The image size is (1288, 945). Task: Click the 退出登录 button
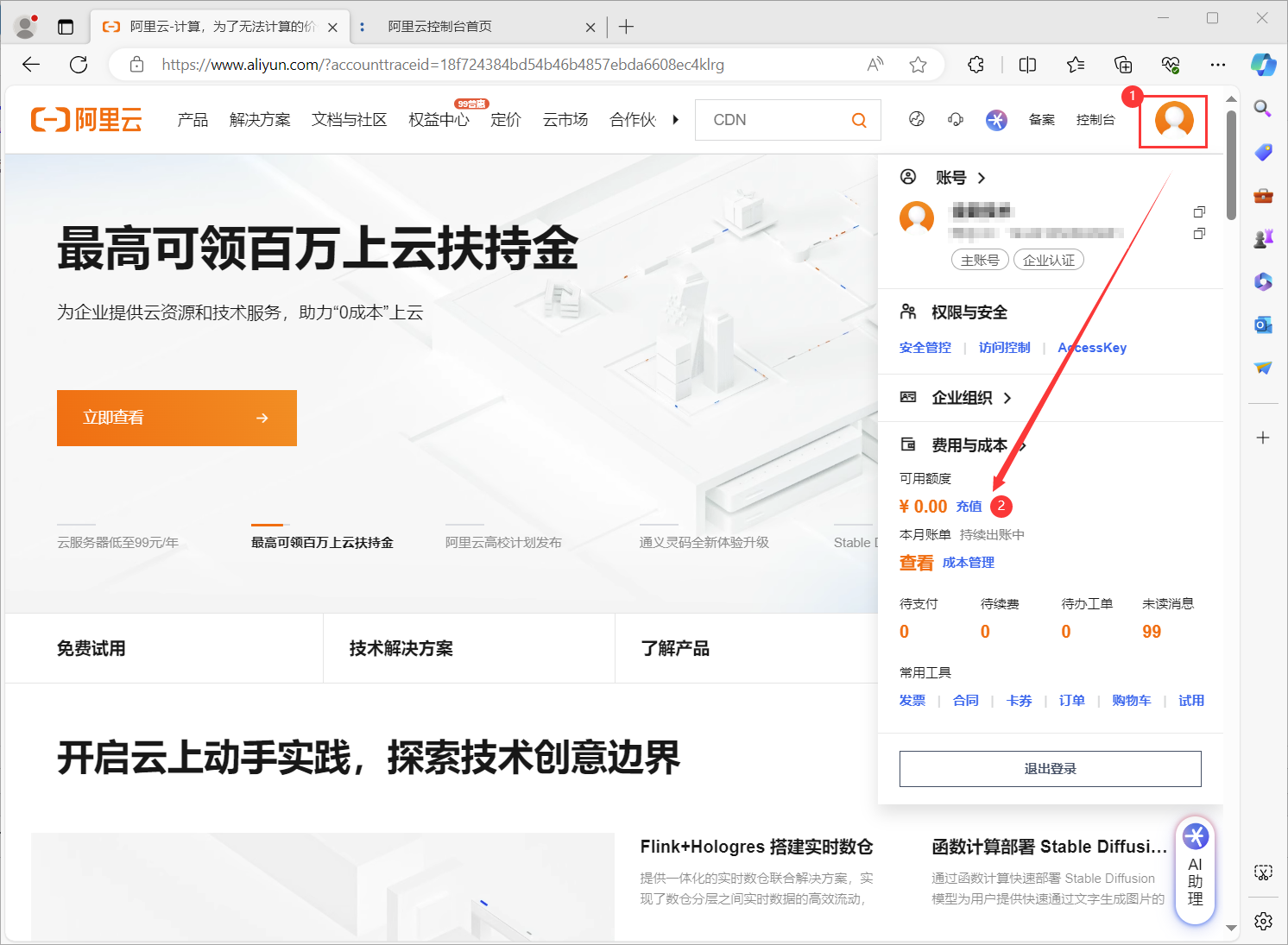tap(1051, 769)
